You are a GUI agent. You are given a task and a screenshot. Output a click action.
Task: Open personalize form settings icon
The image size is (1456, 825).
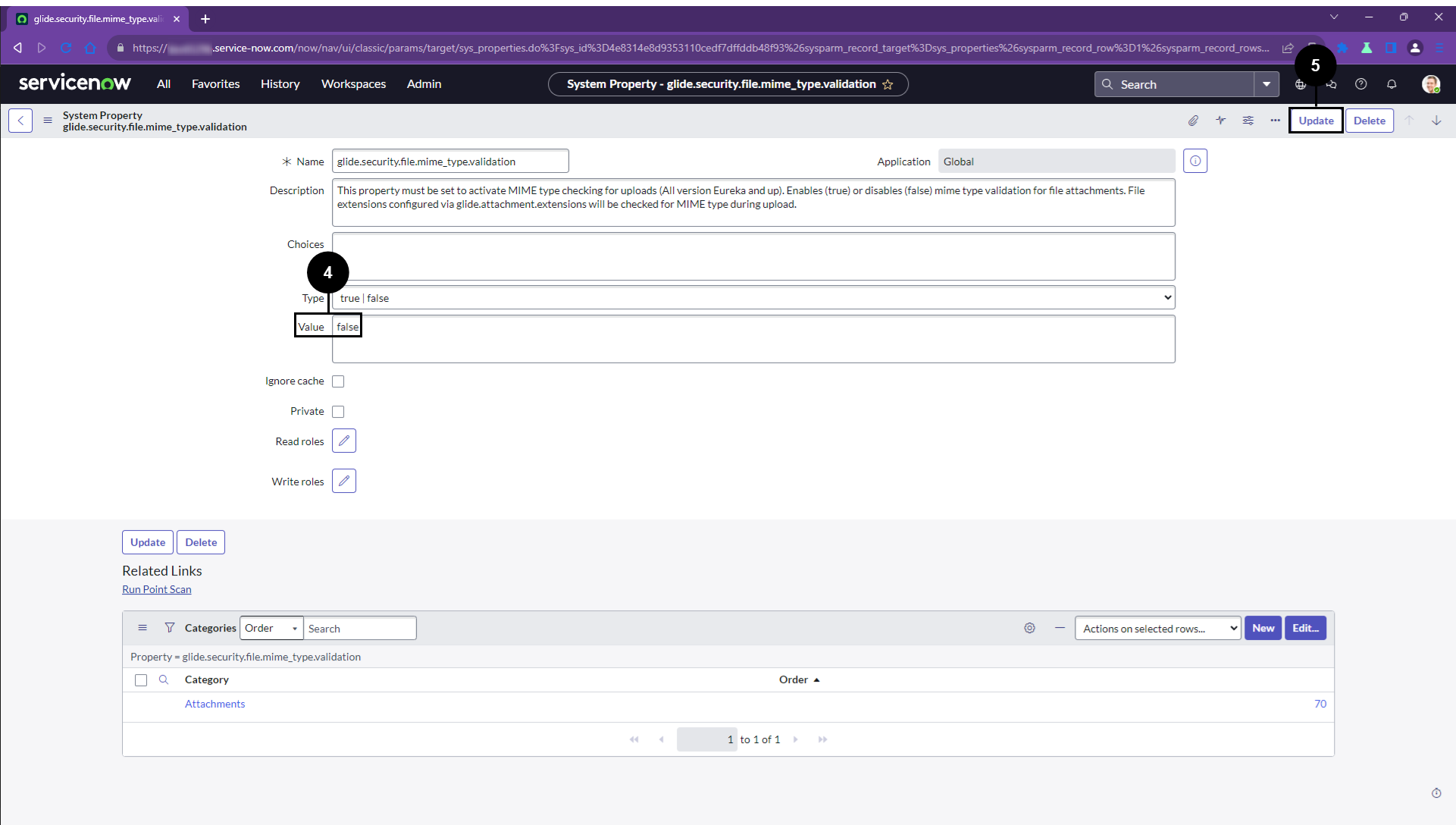(1248, 121)
